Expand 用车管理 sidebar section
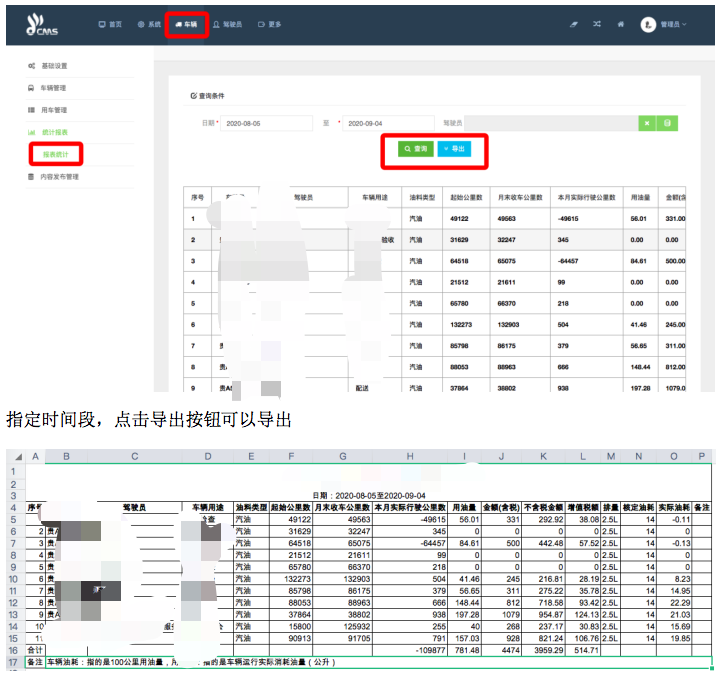722x682 pixels. 54,110
